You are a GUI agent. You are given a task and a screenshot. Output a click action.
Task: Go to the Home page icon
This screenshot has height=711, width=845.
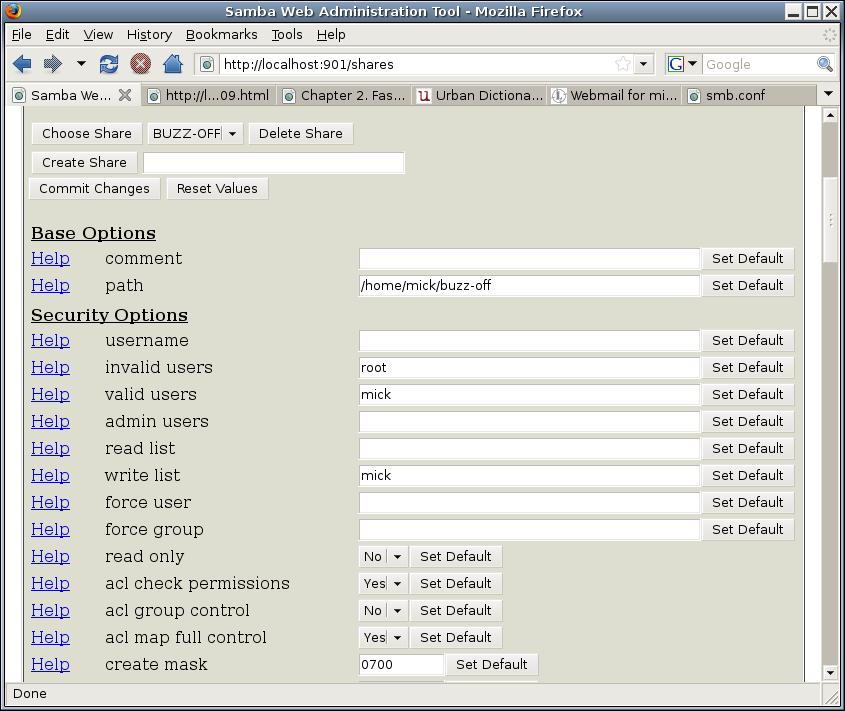[x=172, y=64]
